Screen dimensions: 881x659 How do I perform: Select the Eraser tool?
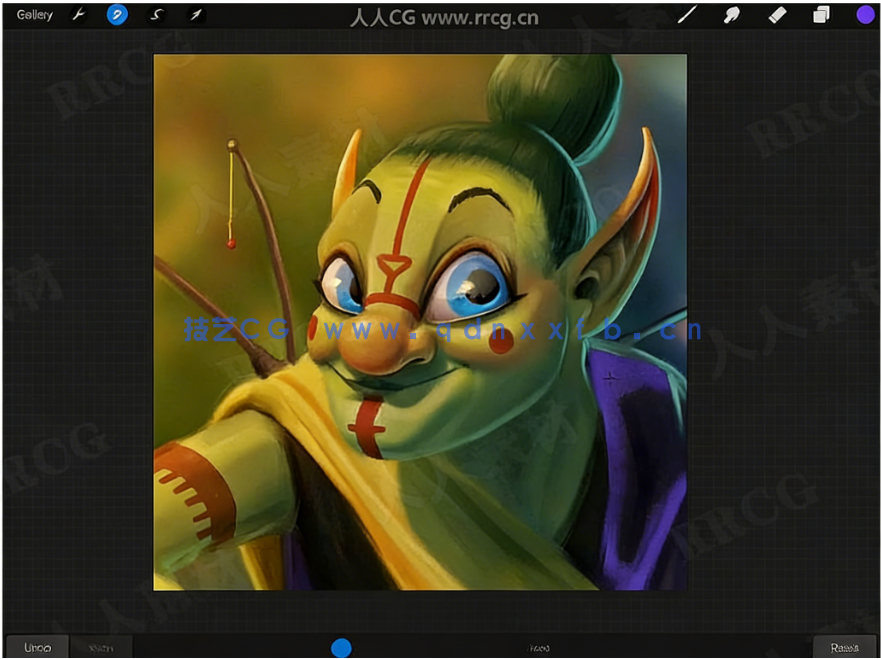(x=777, y=15)
